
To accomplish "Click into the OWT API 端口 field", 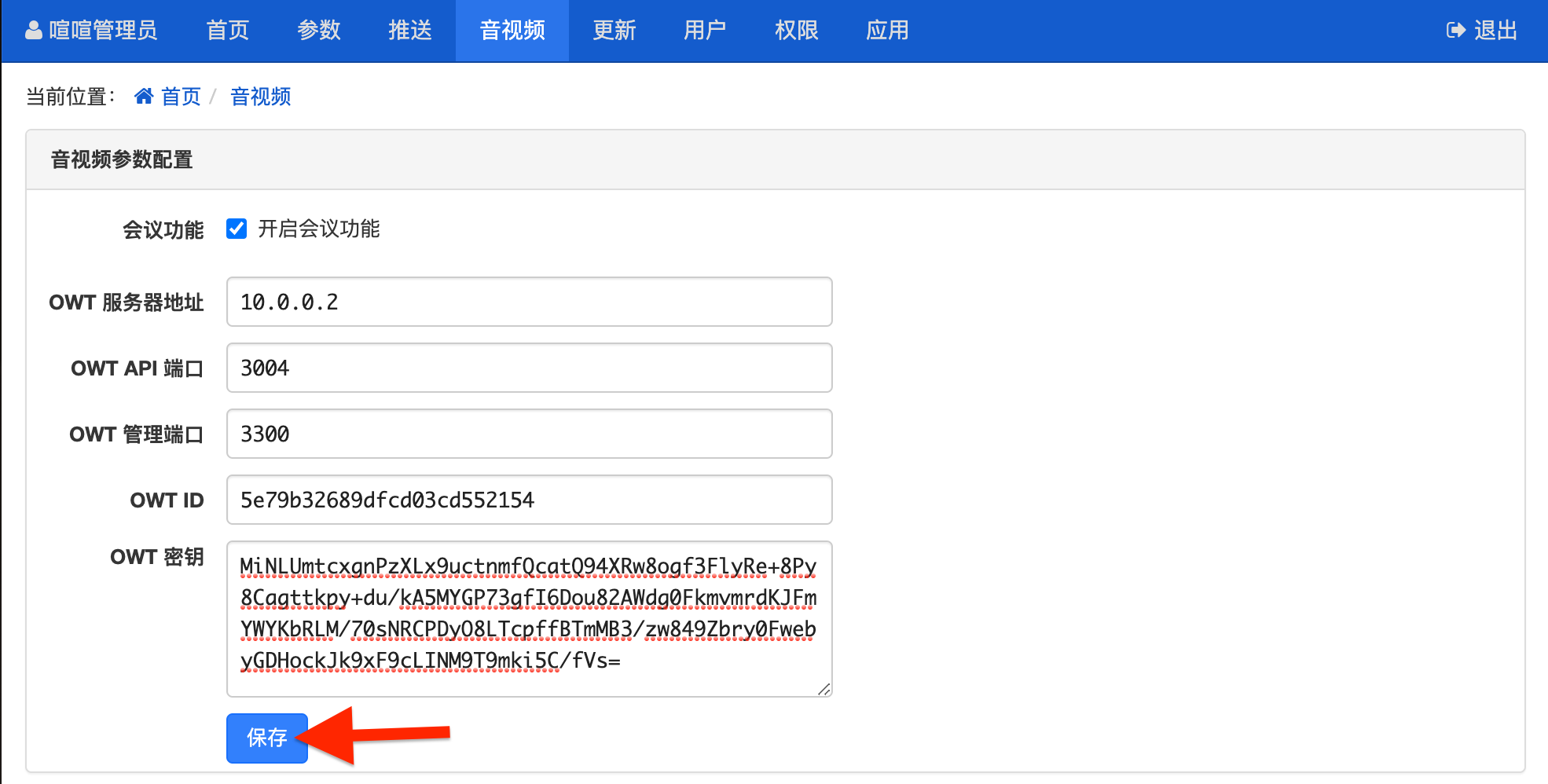I will click(x=529, y=368).
